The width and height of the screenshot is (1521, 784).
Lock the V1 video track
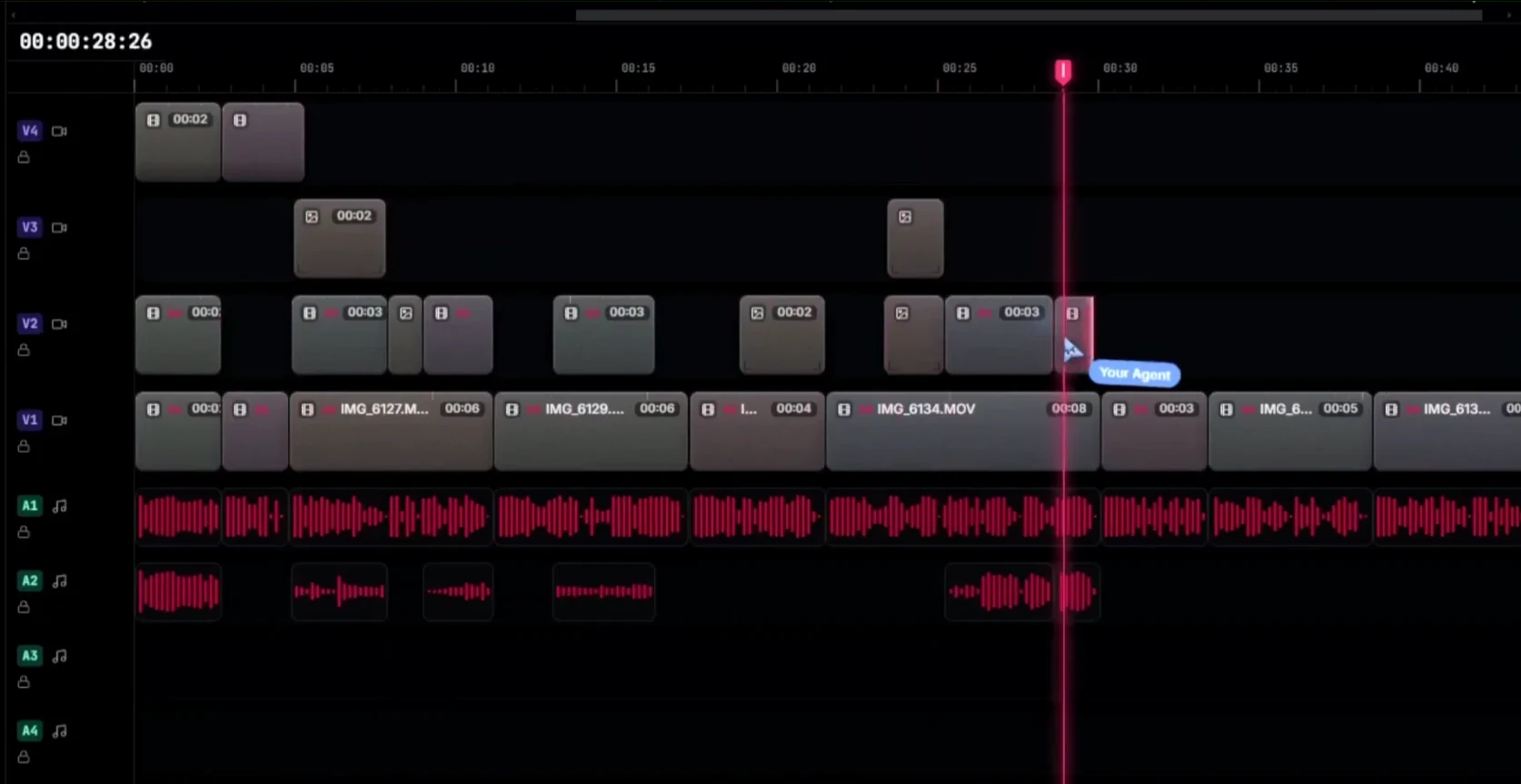[24, 446]
